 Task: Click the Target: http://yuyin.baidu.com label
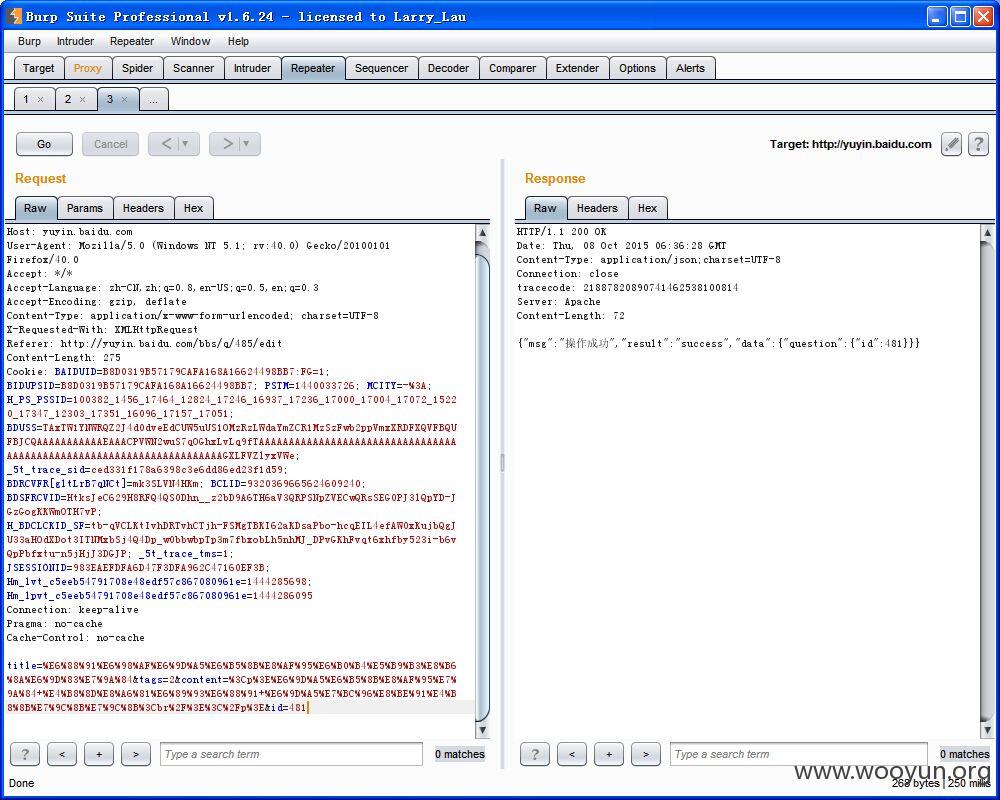[x=850, y=144]
